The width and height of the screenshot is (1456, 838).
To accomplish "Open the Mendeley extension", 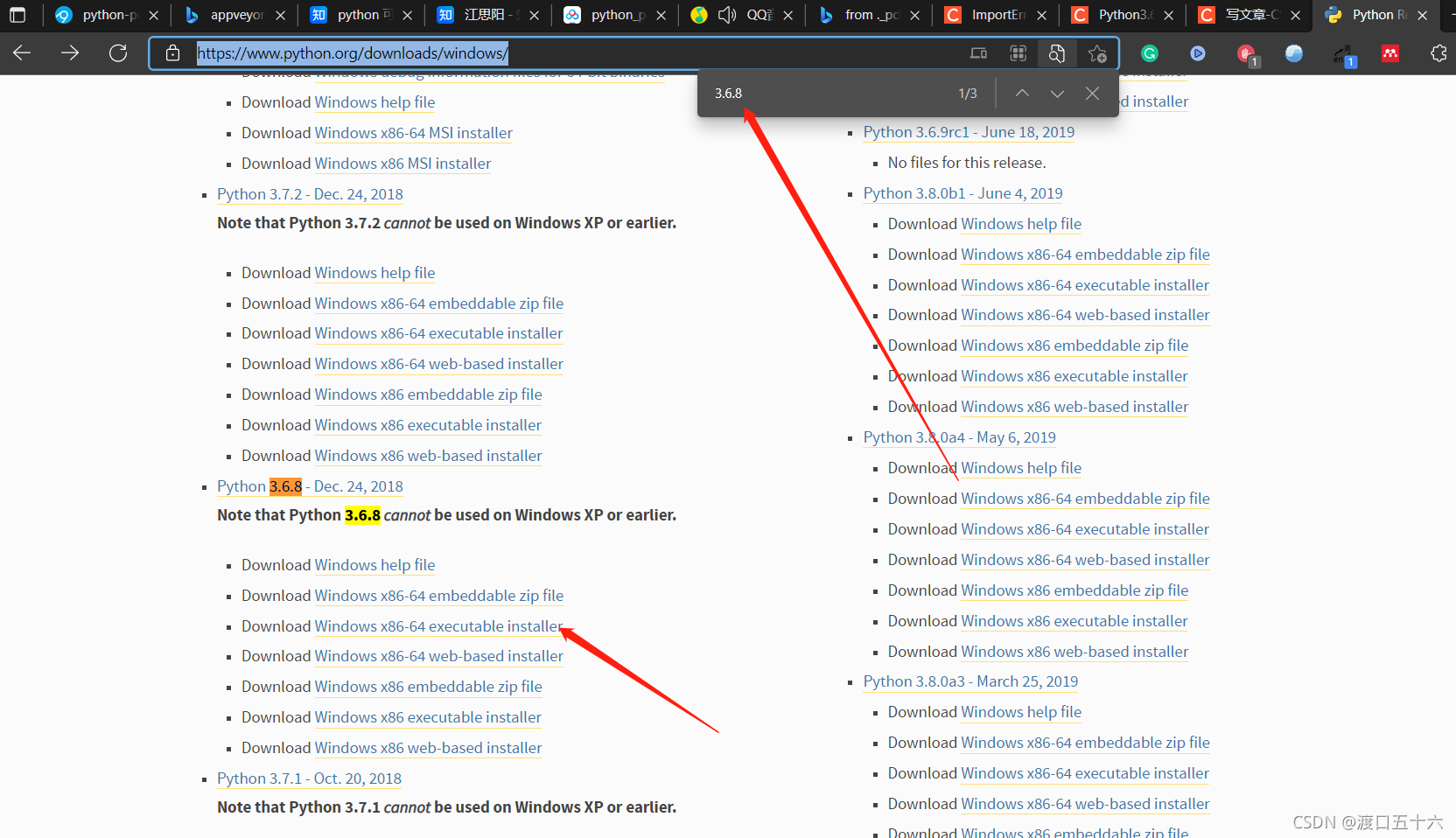I will (x=1391, y=53).
